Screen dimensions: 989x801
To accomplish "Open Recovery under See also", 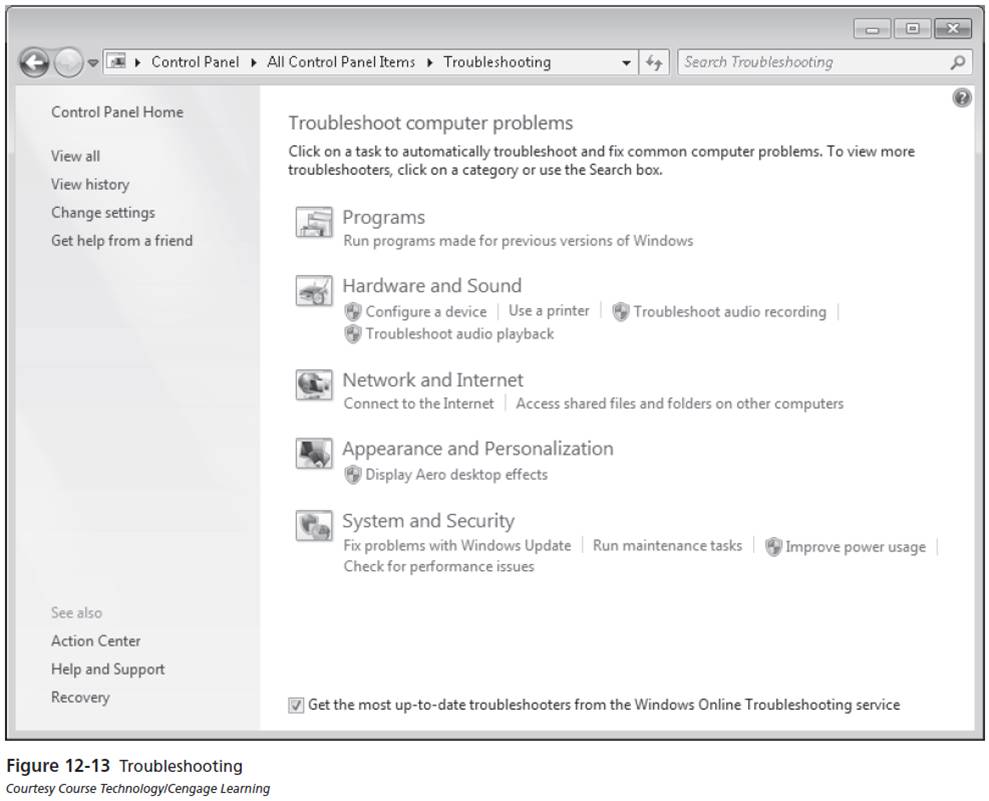I will point(80,698).
